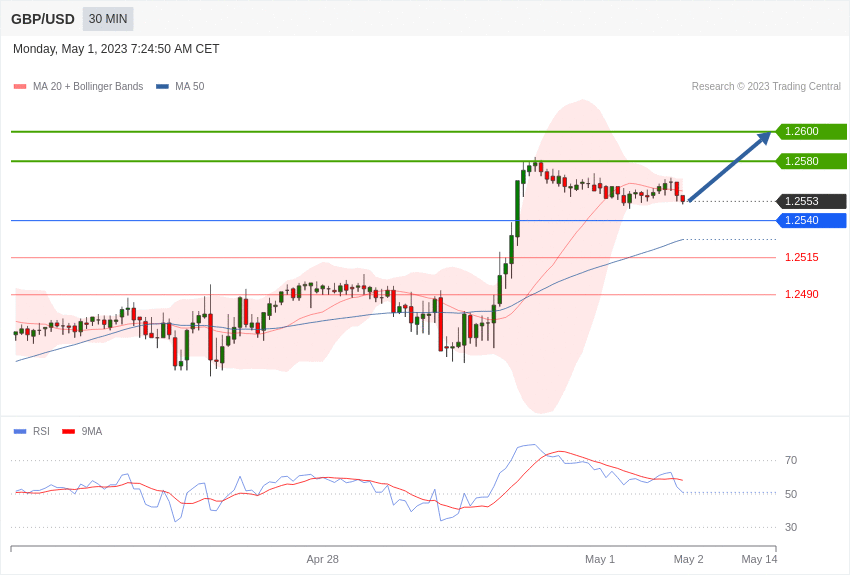850x576 pixels.
Task: Click the 1.2540 blue pivot label
Action: pyautogui.click(x=811, y=221)
